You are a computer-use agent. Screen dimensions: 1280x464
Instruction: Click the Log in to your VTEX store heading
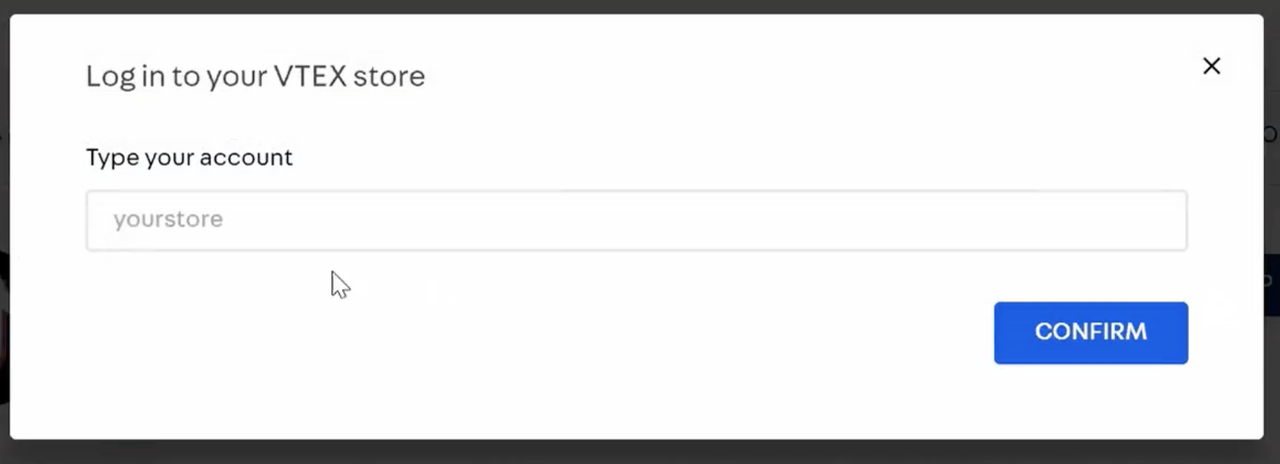click(x=255, y=76)
